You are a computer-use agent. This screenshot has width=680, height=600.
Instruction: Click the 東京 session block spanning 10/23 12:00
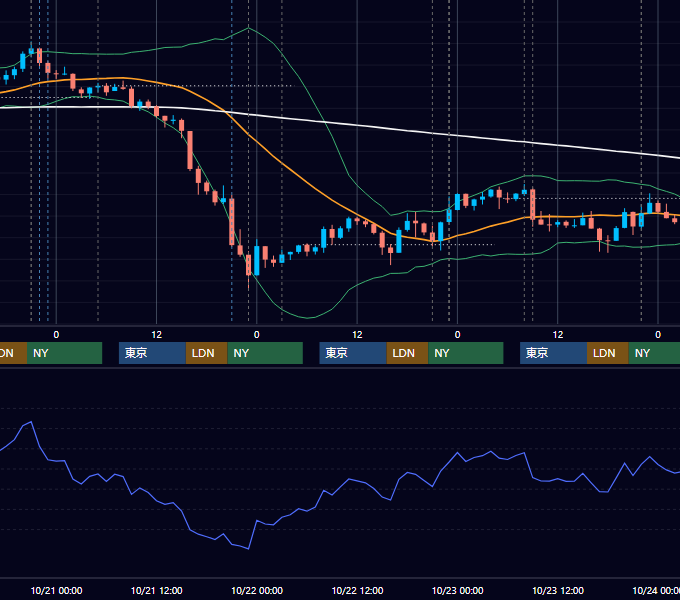click(553, 353)
